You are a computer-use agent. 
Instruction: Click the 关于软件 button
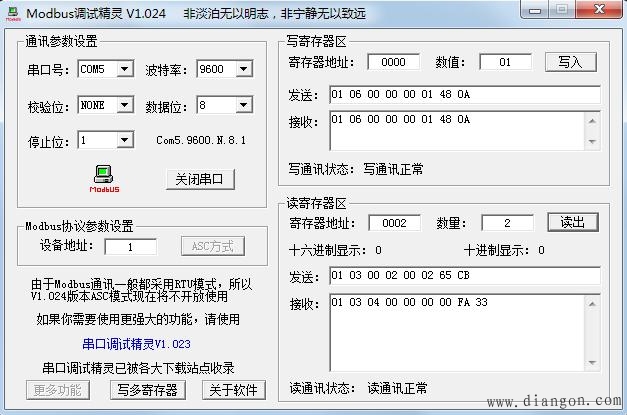(x=234, y=390)
